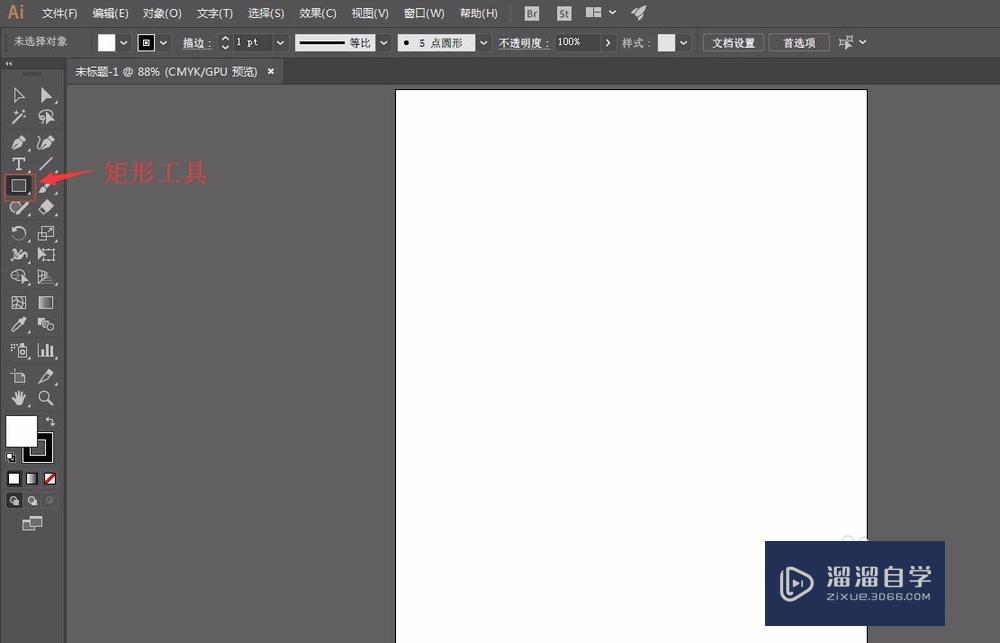Activate the Gradient tool
1000x643 pixels.
tap(46, 302)
